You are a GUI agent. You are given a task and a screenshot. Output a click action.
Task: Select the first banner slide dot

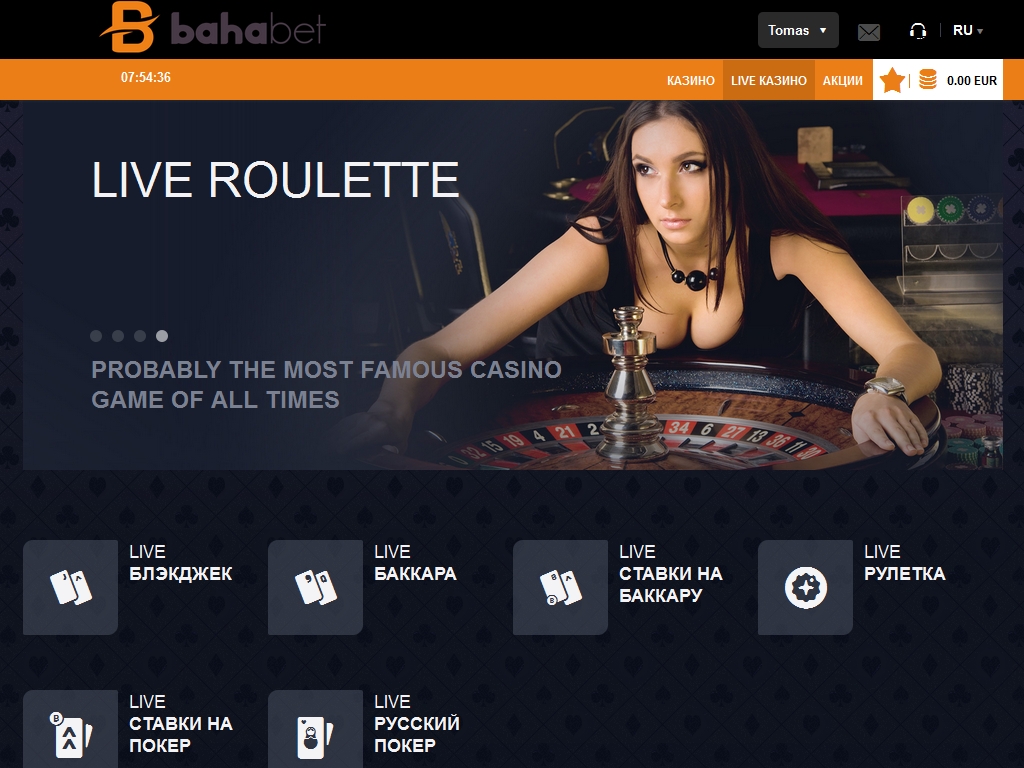[96, 336]
